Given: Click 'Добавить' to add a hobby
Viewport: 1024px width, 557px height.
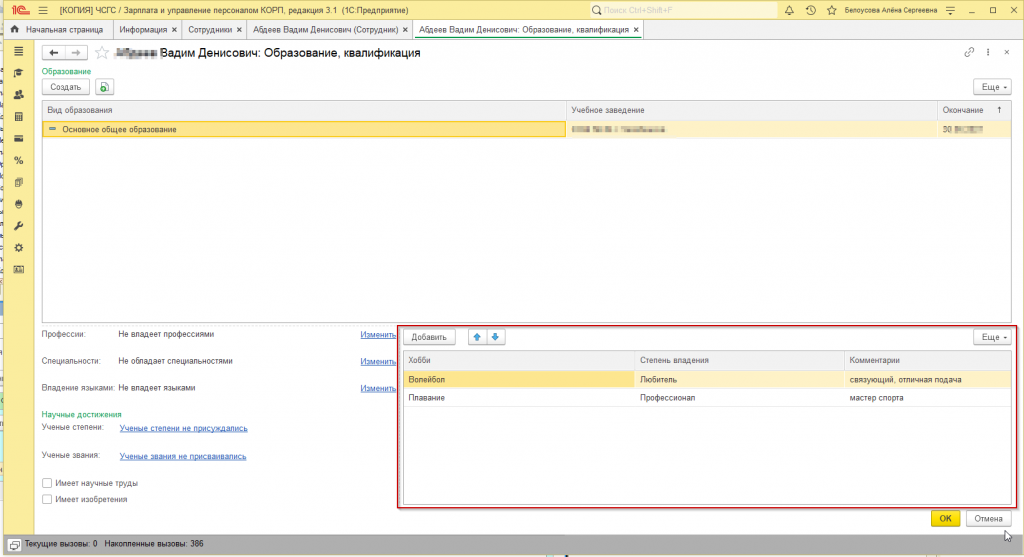Looking at the screenshot, I should tap(429, 337).
